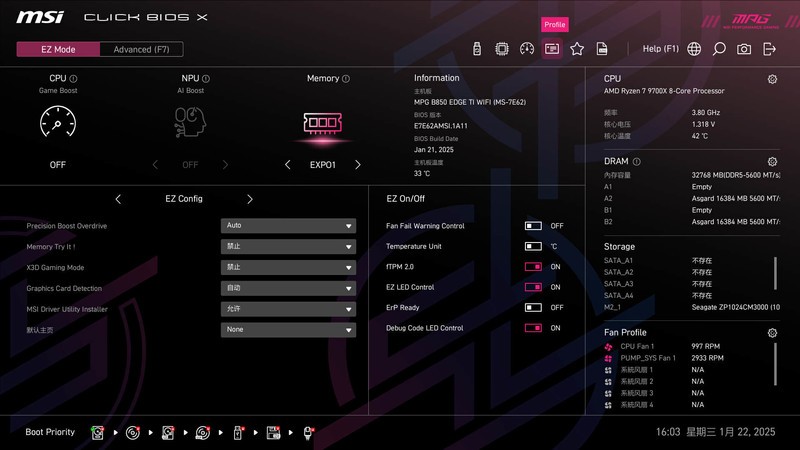This screenshot has width=800, height=450.
Task: Select the USB key boot device icon
Action: coord(238,433)
